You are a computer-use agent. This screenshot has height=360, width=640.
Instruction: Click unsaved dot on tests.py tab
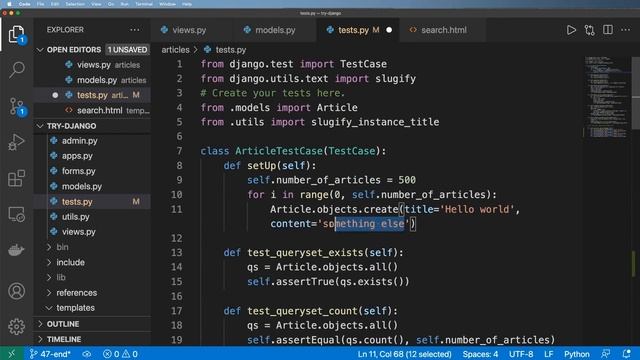(x=389, y=30)
